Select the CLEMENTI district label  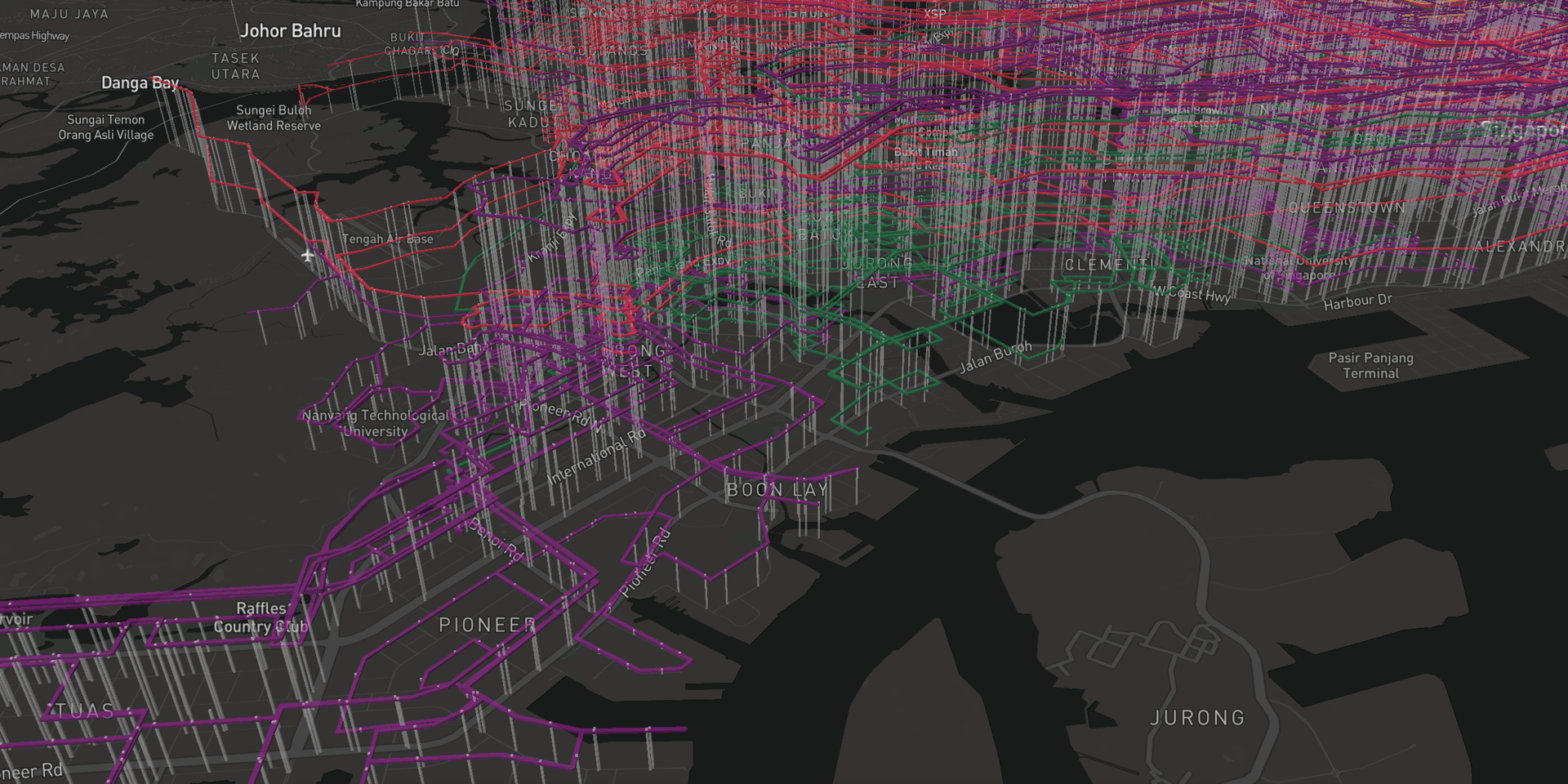[1107, 265]
